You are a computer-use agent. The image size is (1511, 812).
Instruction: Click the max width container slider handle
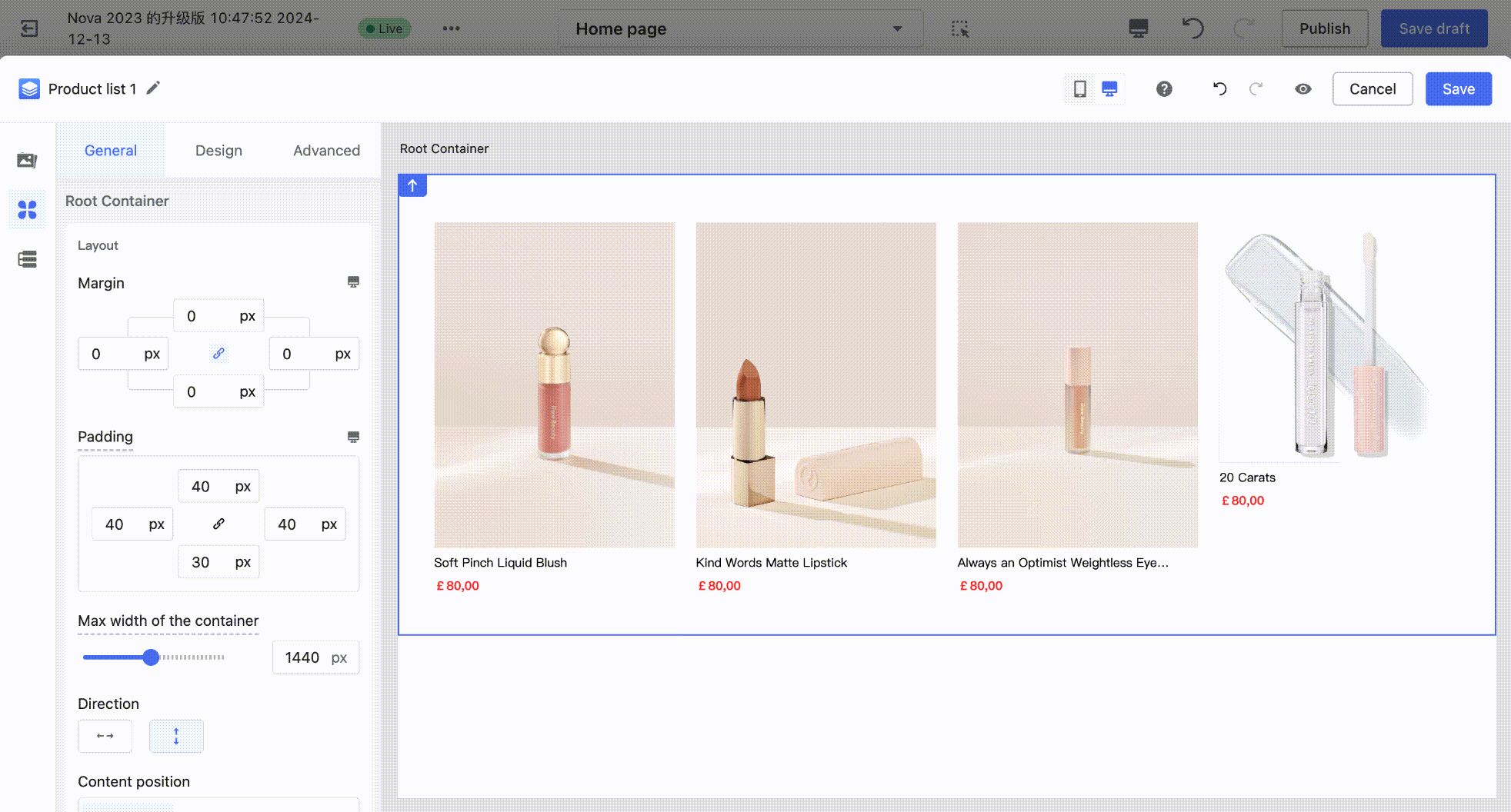(x=152, y=657)
